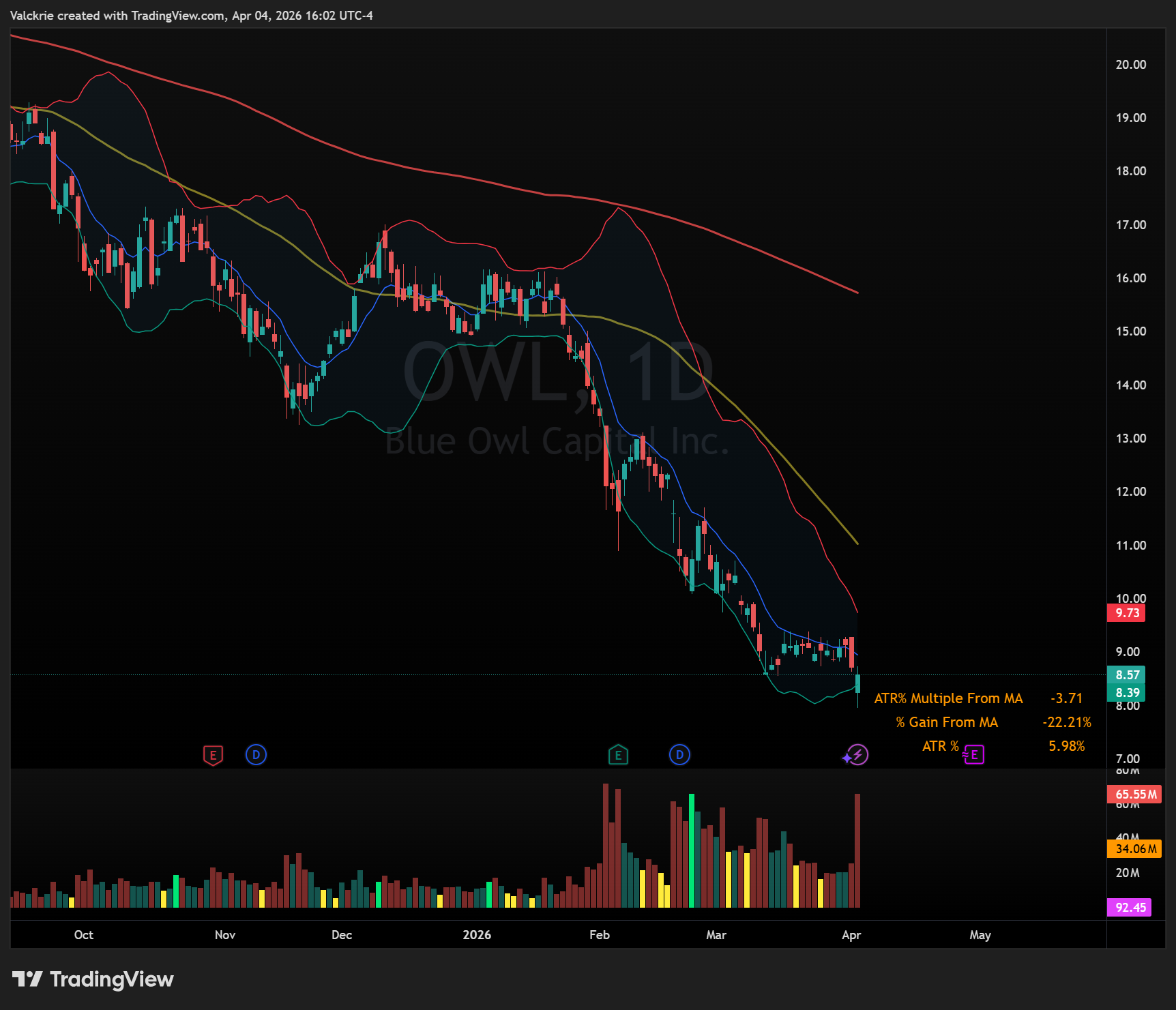Click the green earnings E marker near Feb
1176x1010 pixels.
pos(618,755)
